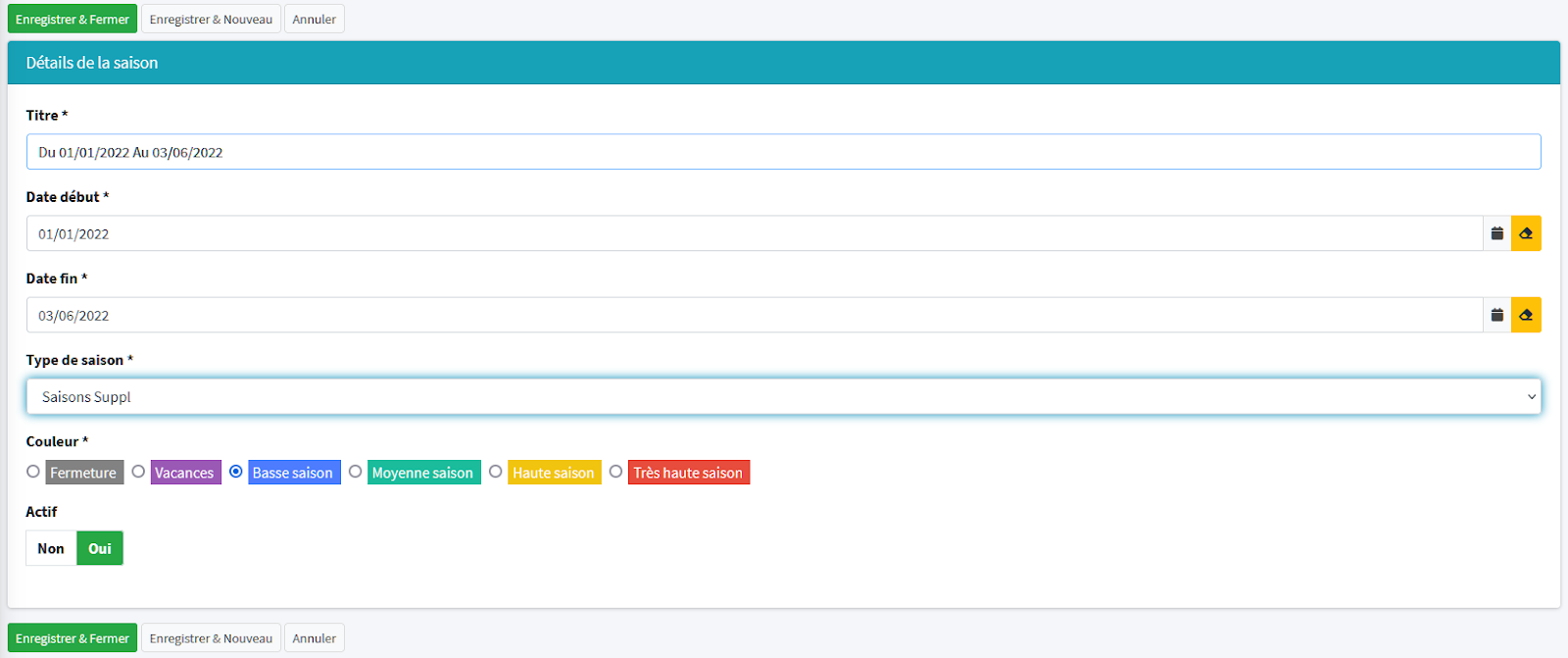Image resolution: width=1568 pixels, height=658 pixels.
Task: Pick the Haute saison radio button
Action: tap(496, 472)
